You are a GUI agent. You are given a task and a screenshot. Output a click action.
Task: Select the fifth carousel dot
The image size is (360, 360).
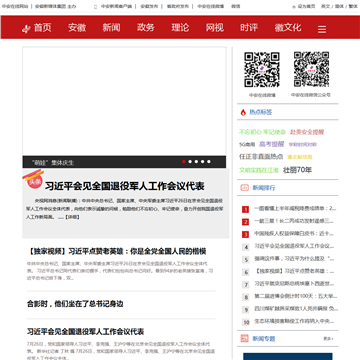(209, 162)
